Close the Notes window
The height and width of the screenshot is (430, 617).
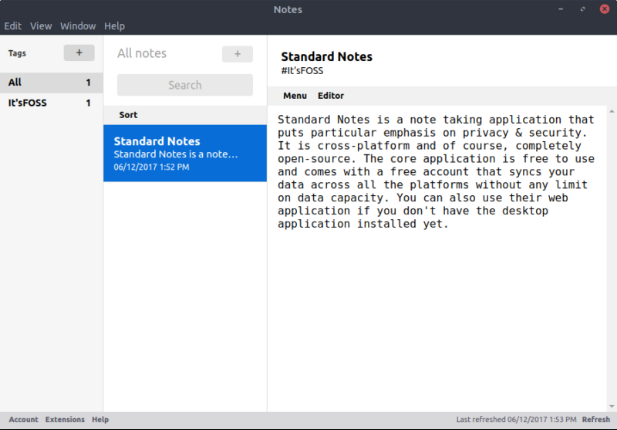coord(604,9)
